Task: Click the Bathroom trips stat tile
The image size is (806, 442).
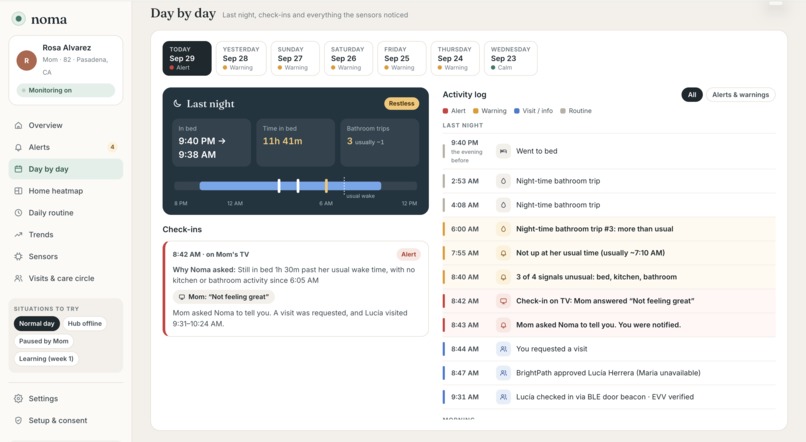Action: 380,143
